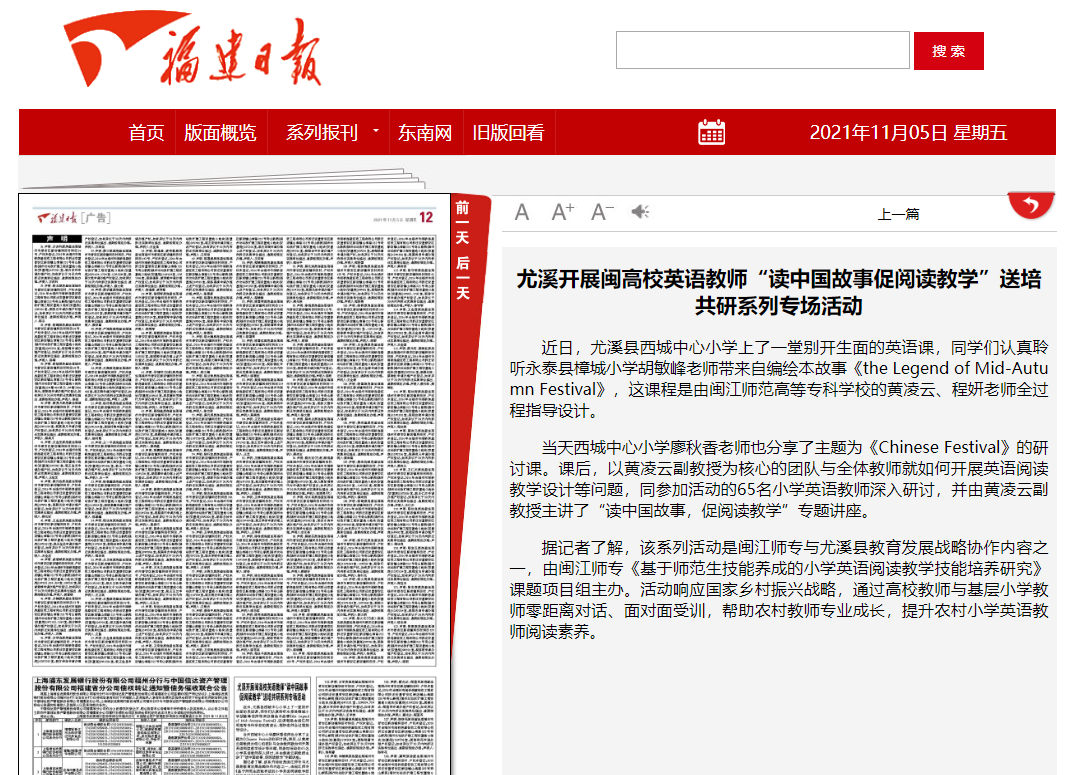The width and height of the screenshot is (1075, 775).
Task: Go to 首页 in the navigation bar
Action: tap(146, 132)
